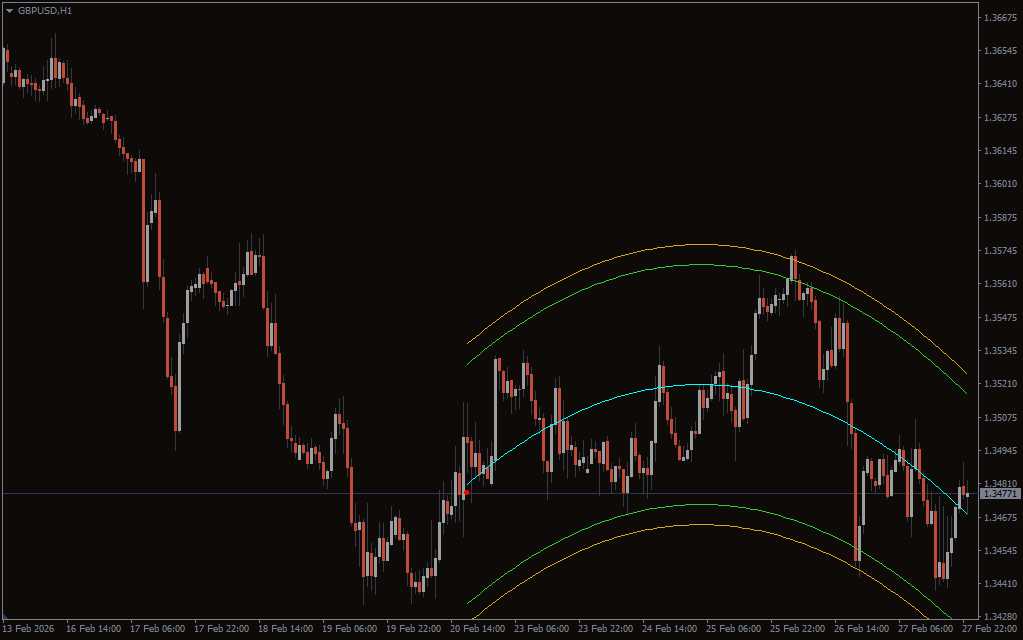
Task: Click the 1.36675 price scale label
Action: click(999, 18)
